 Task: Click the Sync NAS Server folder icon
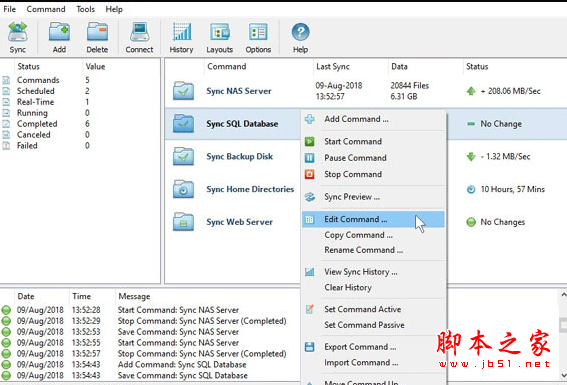pyautogui.click(x=183, y=91)
